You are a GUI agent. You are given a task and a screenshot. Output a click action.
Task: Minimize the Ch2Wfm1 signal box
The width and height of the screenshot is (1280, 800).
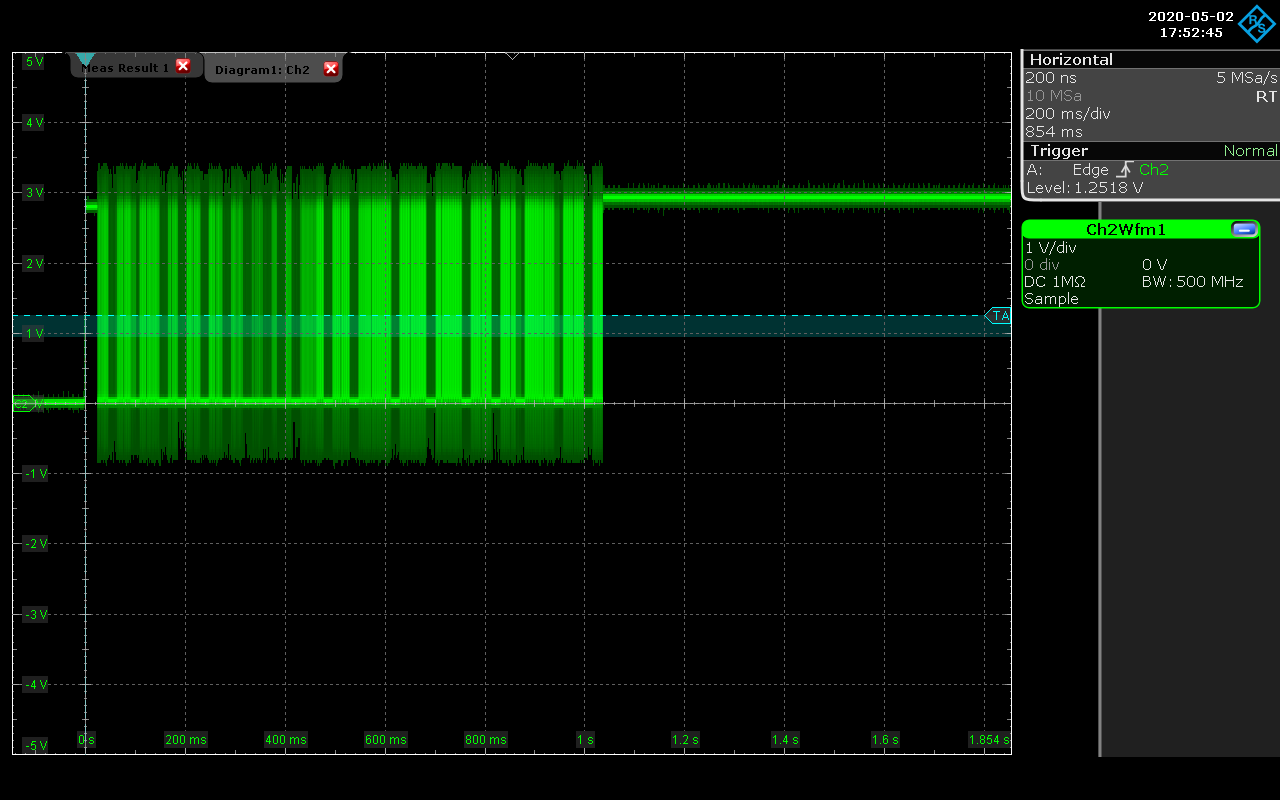1244,229
